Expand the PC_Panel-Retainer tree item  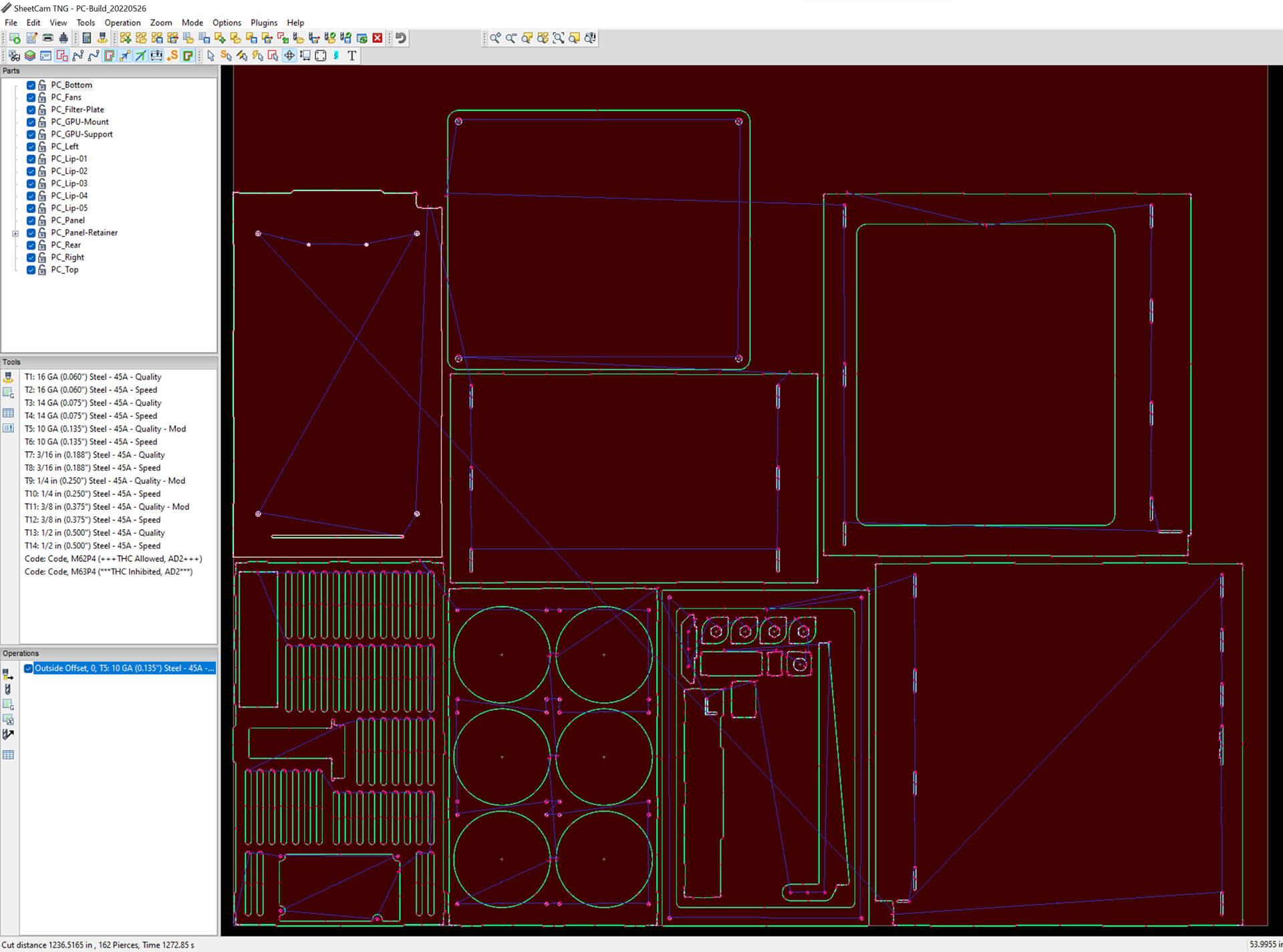tap(15, 232)
